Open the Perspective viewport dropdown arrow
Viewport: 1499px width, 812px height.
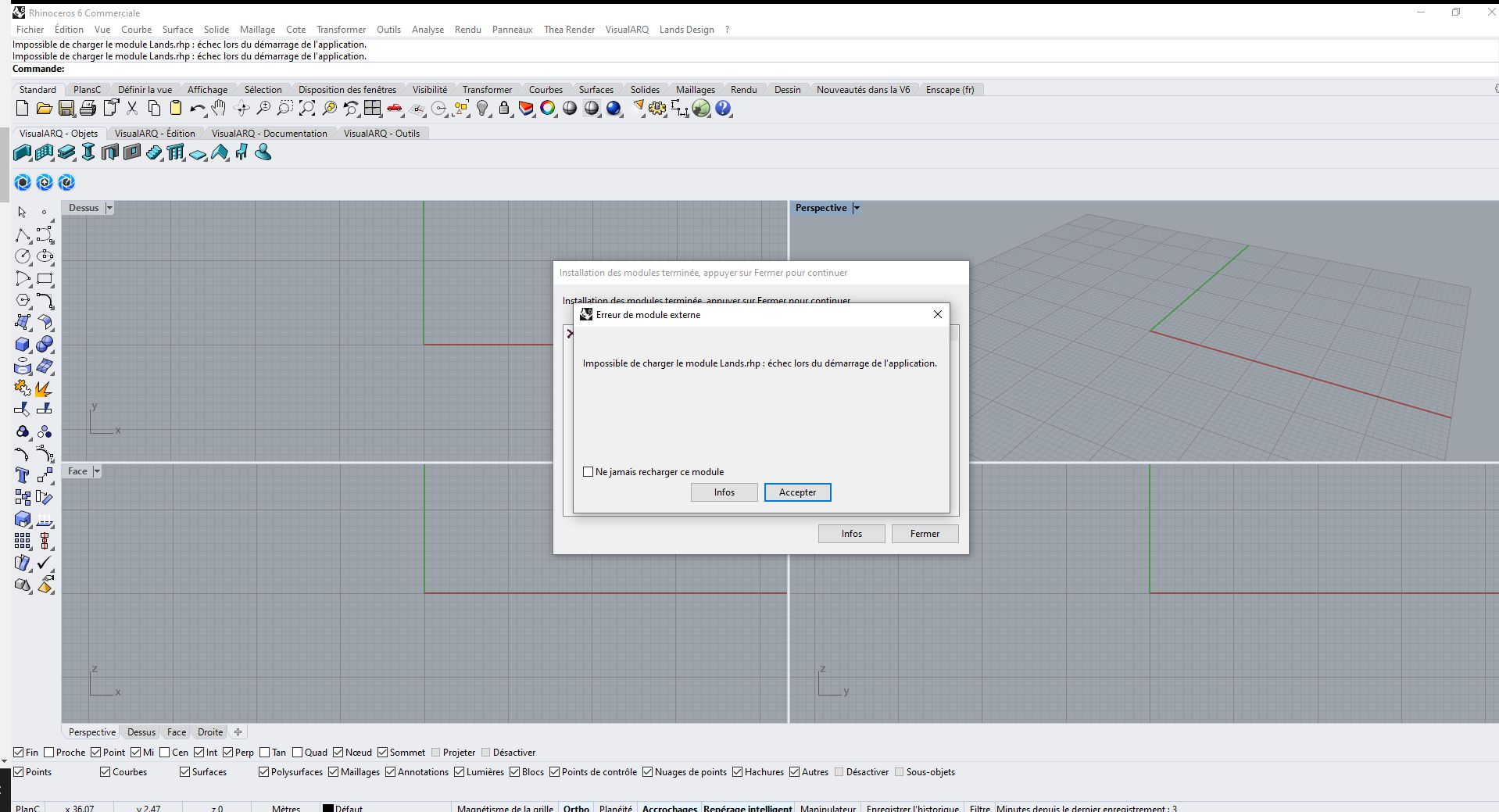857,208
